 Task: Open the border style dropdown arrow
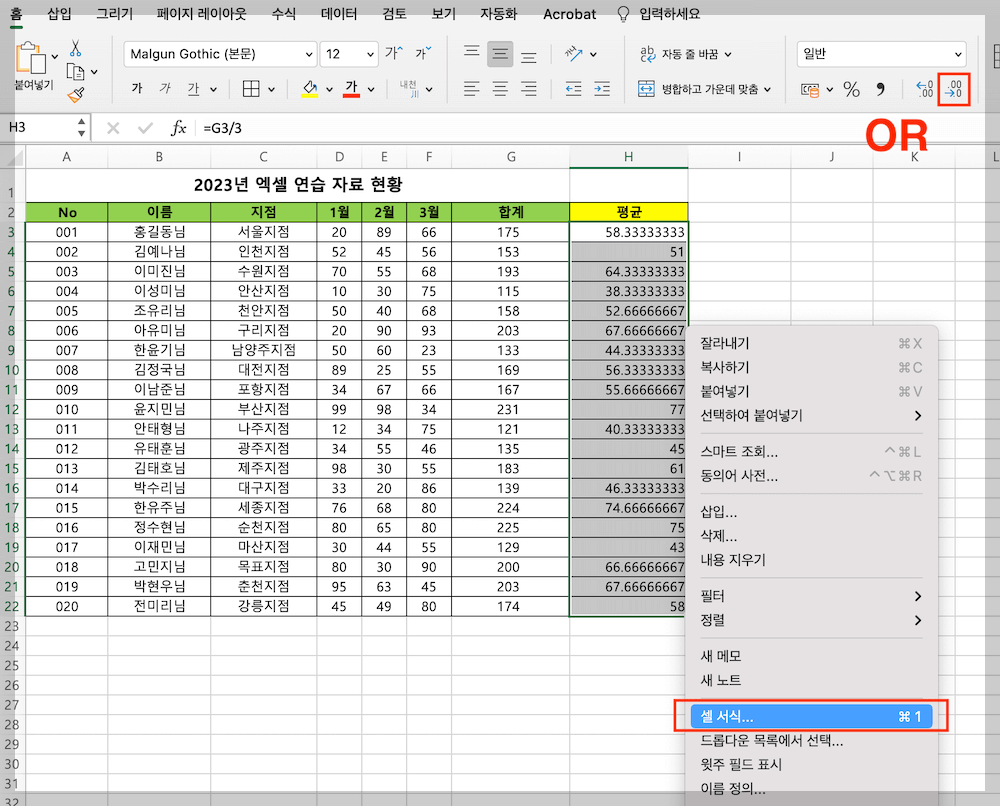click(x=270, y=88)
